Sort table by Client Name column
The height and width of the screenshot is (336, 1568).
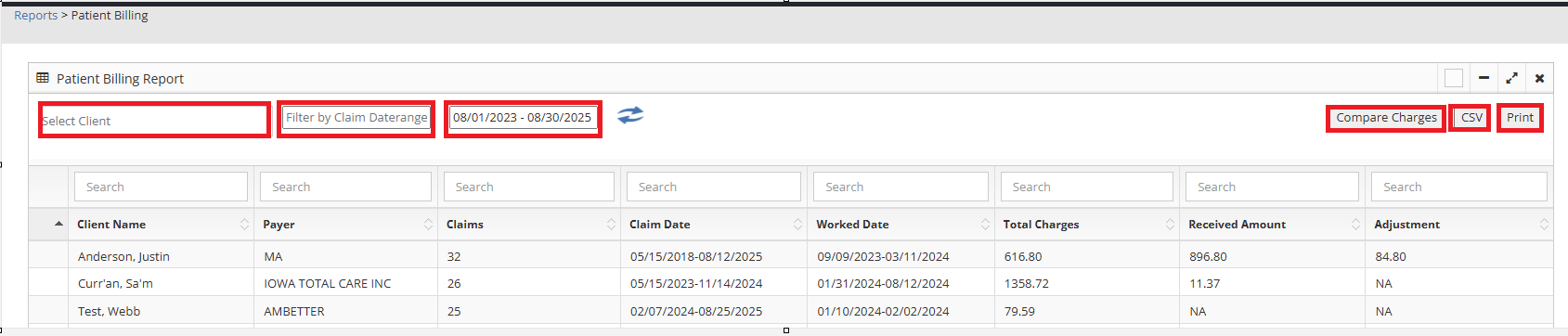pos(162,225)
